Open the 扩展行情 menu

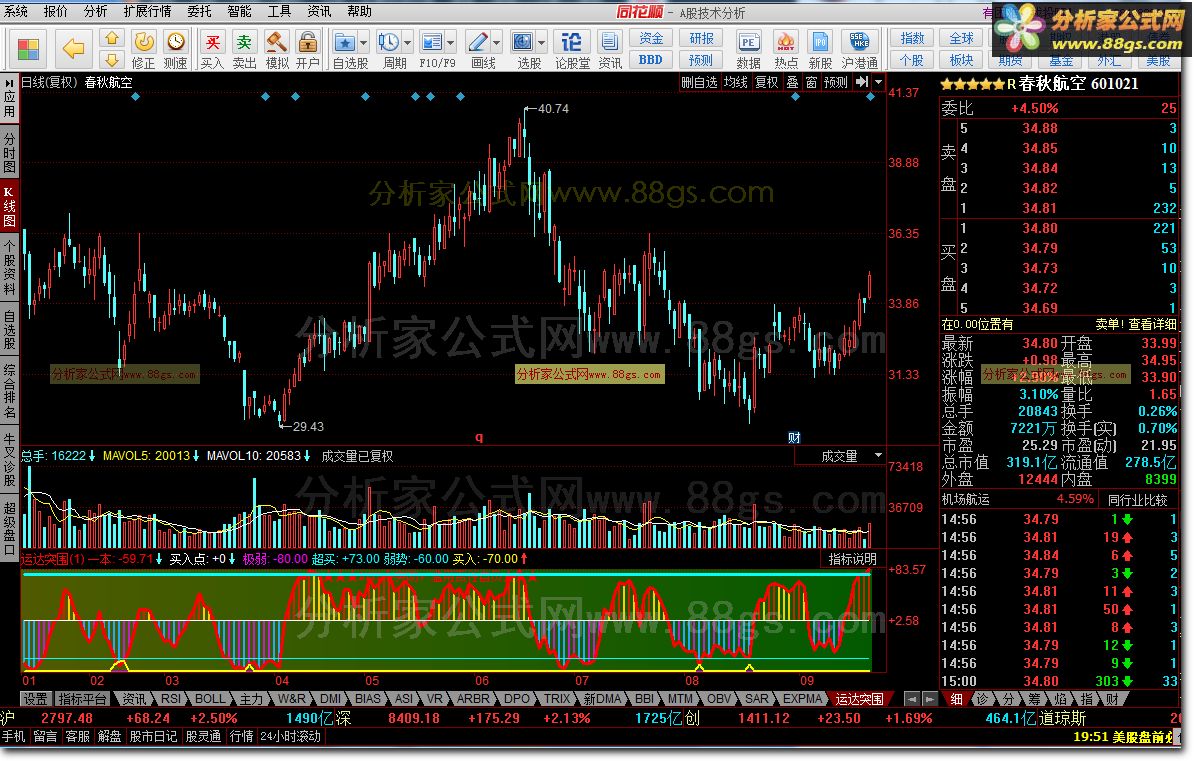pos(148,11)
